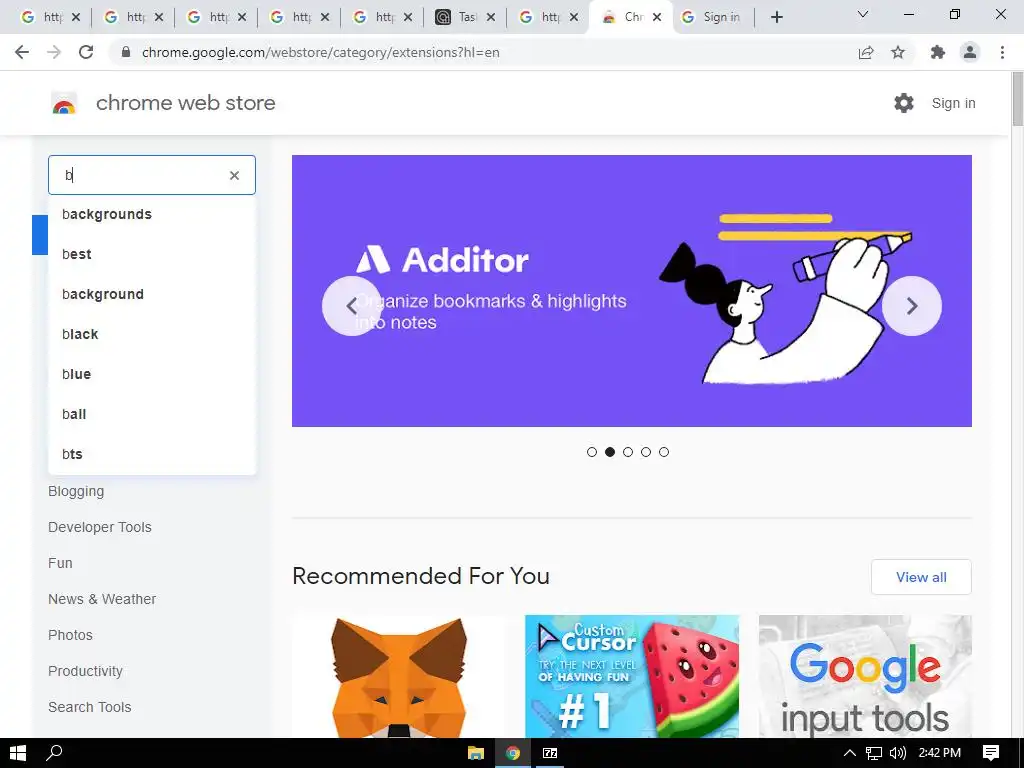The height and width of the screenshot is (768, 1024).
Task: Click the browser back arrow
Action: [22, 52]
